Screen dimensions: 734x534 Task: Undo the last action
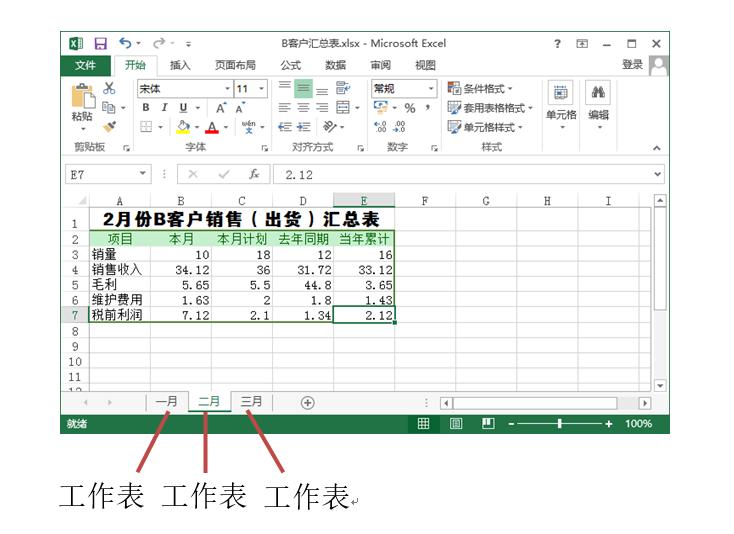click(x=125, y=43)
